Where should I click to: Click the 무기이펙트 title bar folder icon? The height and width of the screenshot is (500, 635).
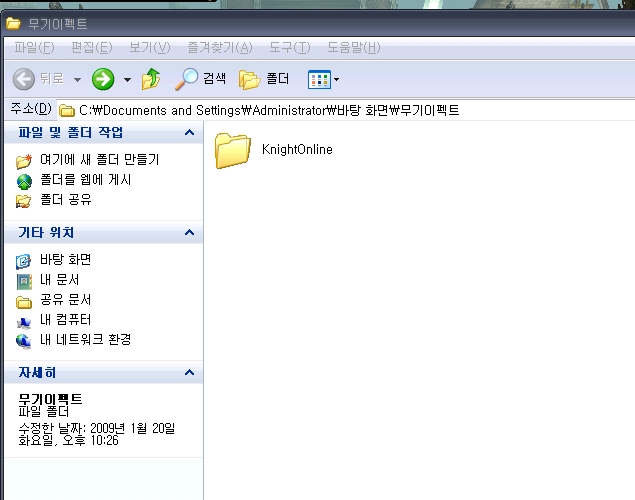click(x=13, y=23)
